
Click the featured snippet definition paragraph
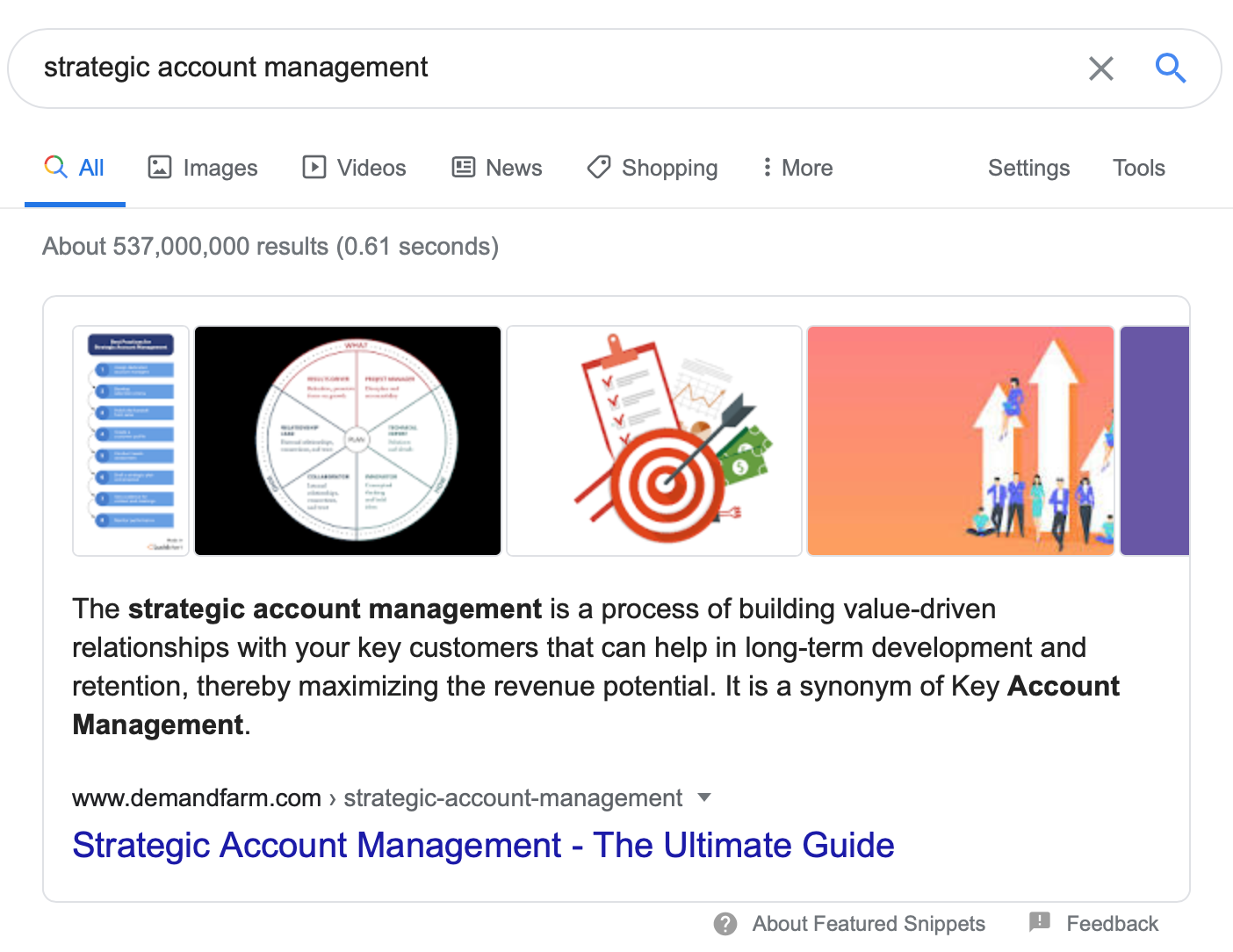(596, 667)
